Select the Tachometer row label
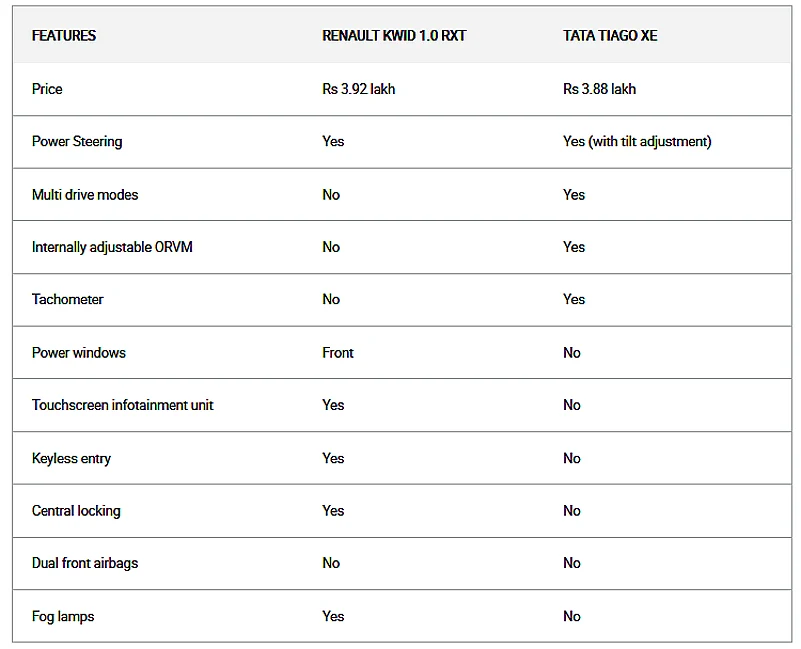 pyautogui.click(x=67, y=300)
